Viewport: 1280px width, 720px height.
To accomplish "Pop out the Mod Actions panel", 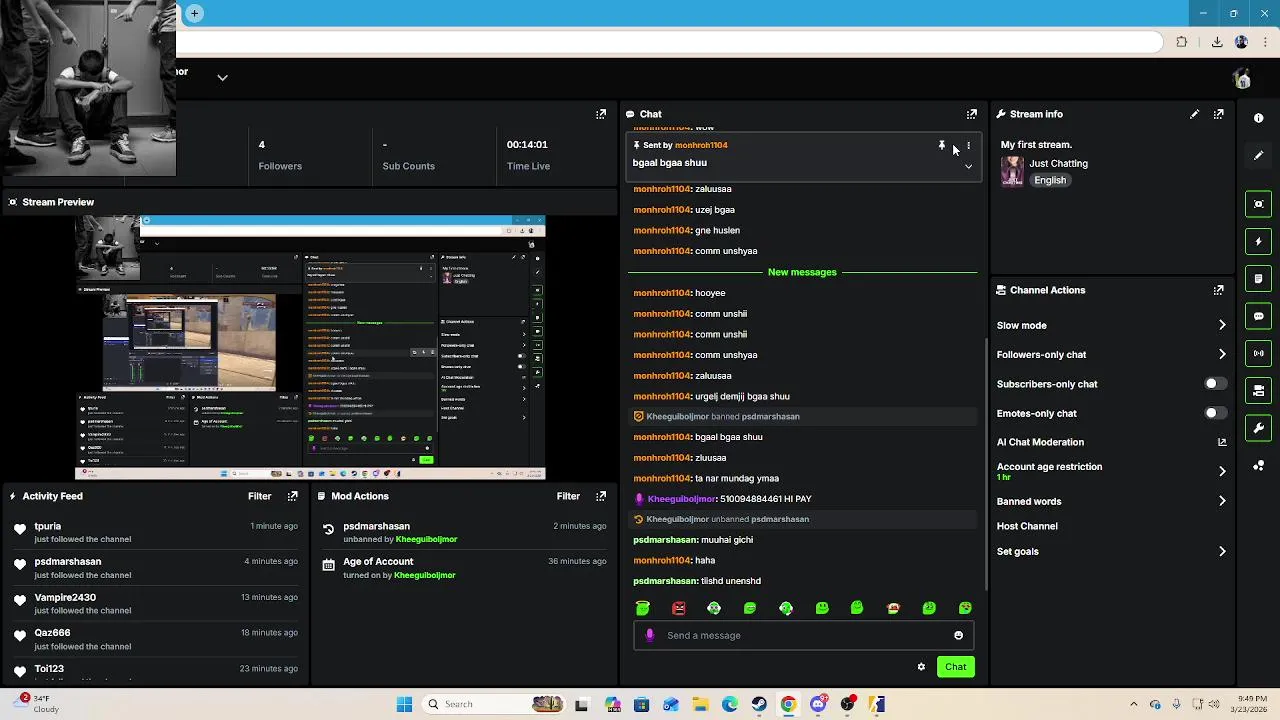I will [x=601, y=496].
